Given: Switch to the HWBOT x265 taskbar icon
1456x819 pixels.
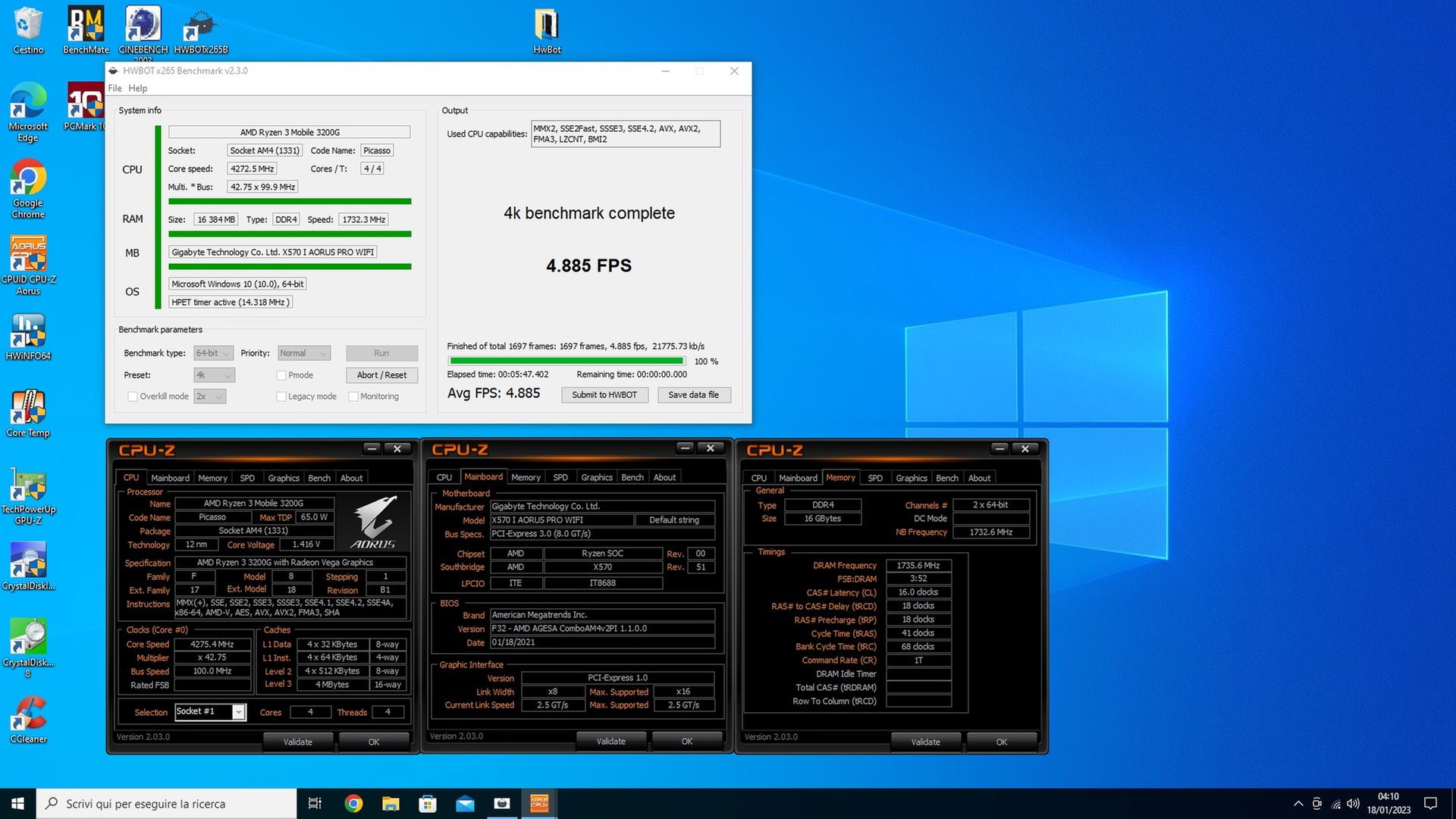Looking at the screenshot, I should (502, 804).
